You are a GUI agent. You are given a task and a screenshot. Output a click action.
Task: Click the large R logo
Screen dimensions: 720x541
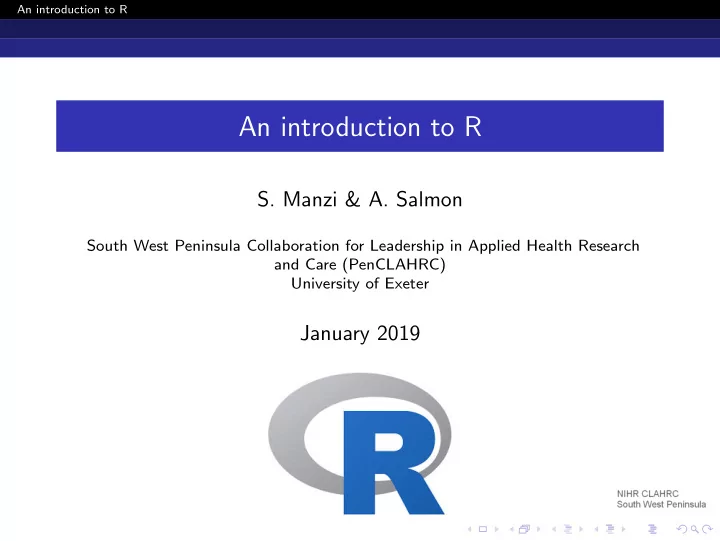[360, 443]
